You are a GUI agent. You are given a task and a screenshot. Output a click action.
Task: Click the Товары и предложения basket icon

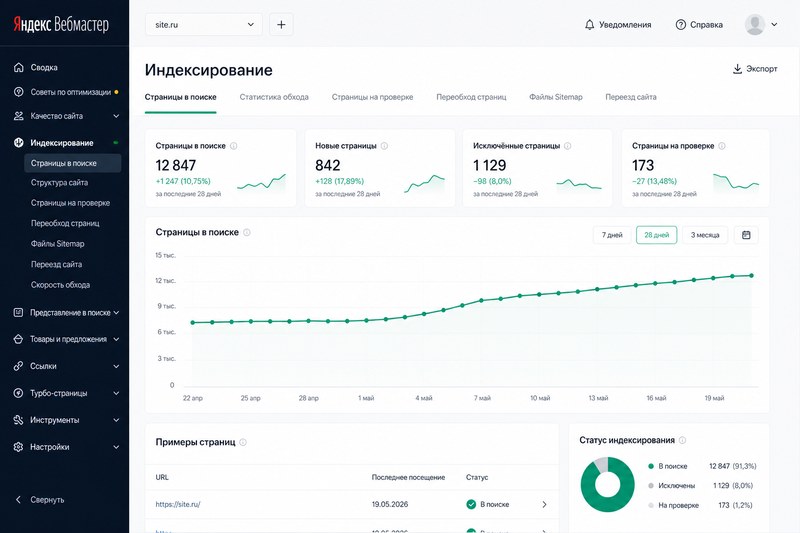point(18,339)
